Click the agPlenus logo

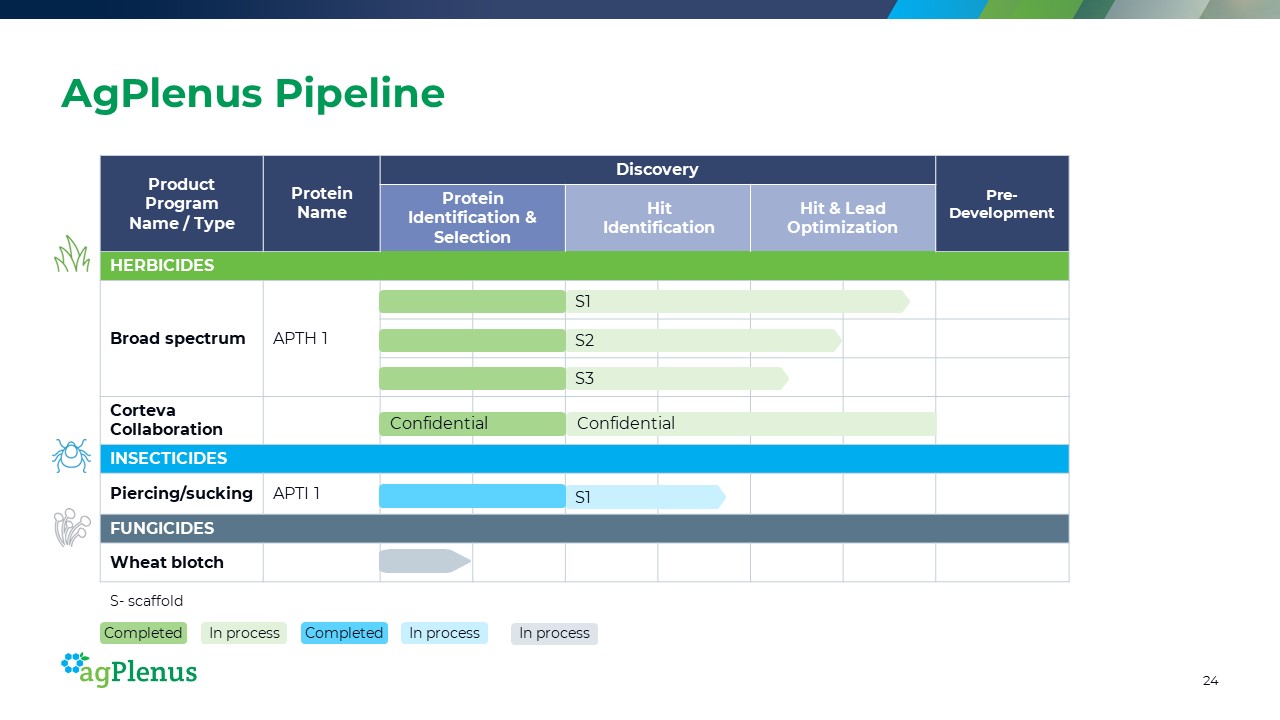[129, 670]
